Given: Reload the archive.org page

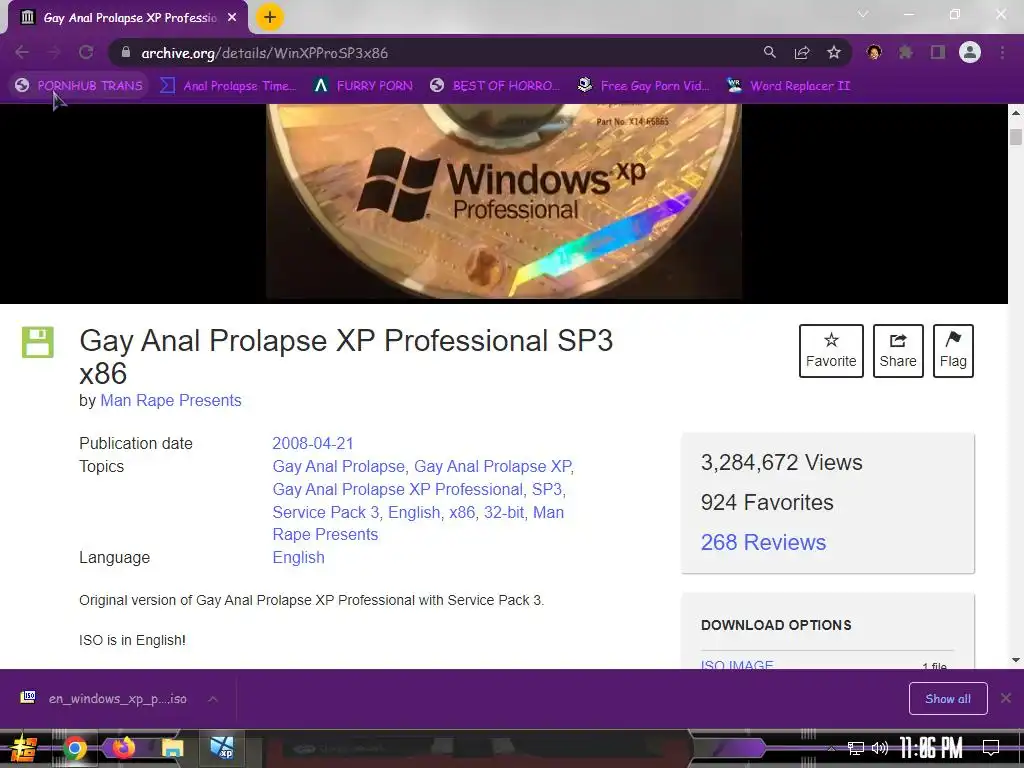Looking at the screenshot, I should 86,52.
